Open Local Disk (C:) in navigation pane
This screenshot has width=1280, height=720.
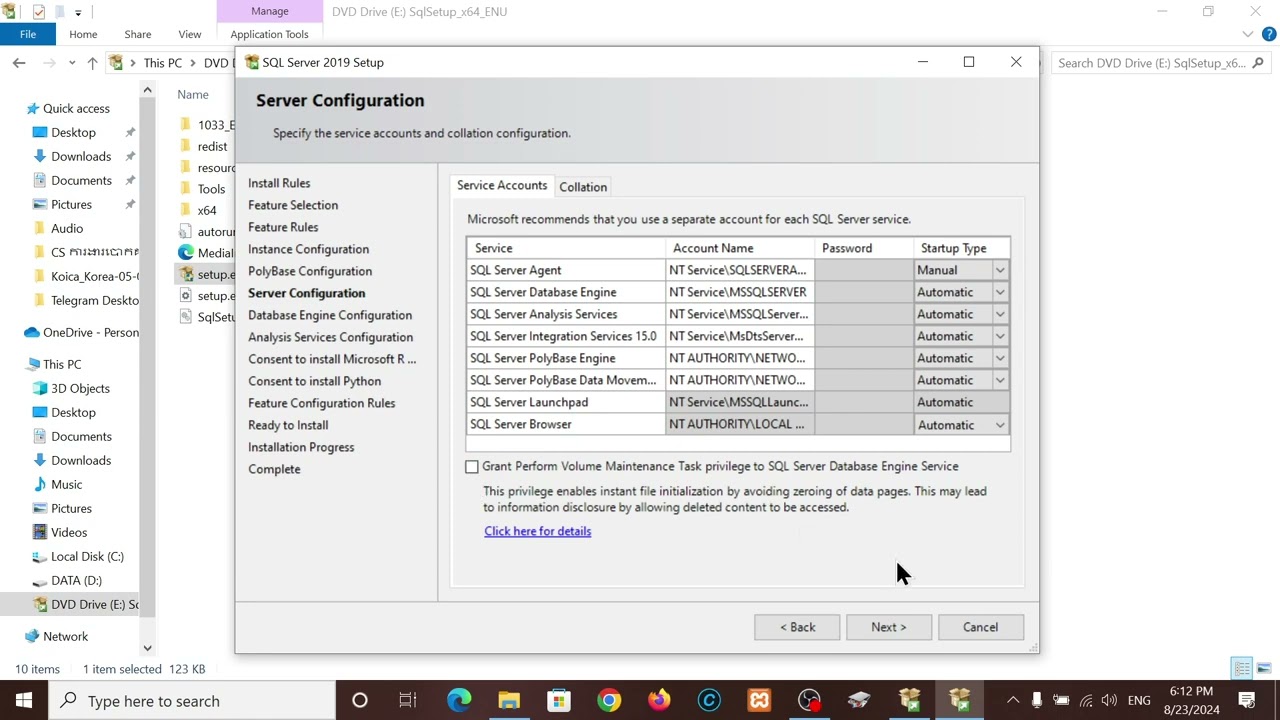[x=87, y=556]
